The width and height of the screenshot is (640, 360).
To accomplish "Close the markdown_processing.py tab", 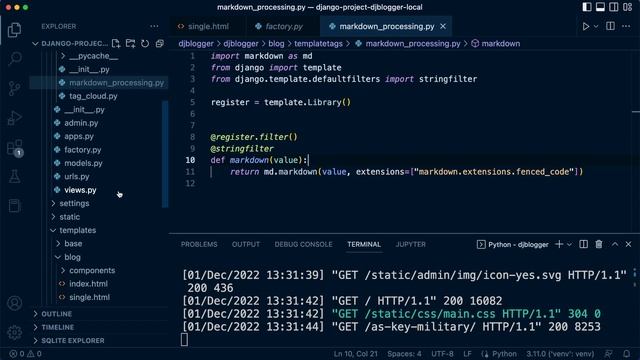I will click(x=443, y=26).
